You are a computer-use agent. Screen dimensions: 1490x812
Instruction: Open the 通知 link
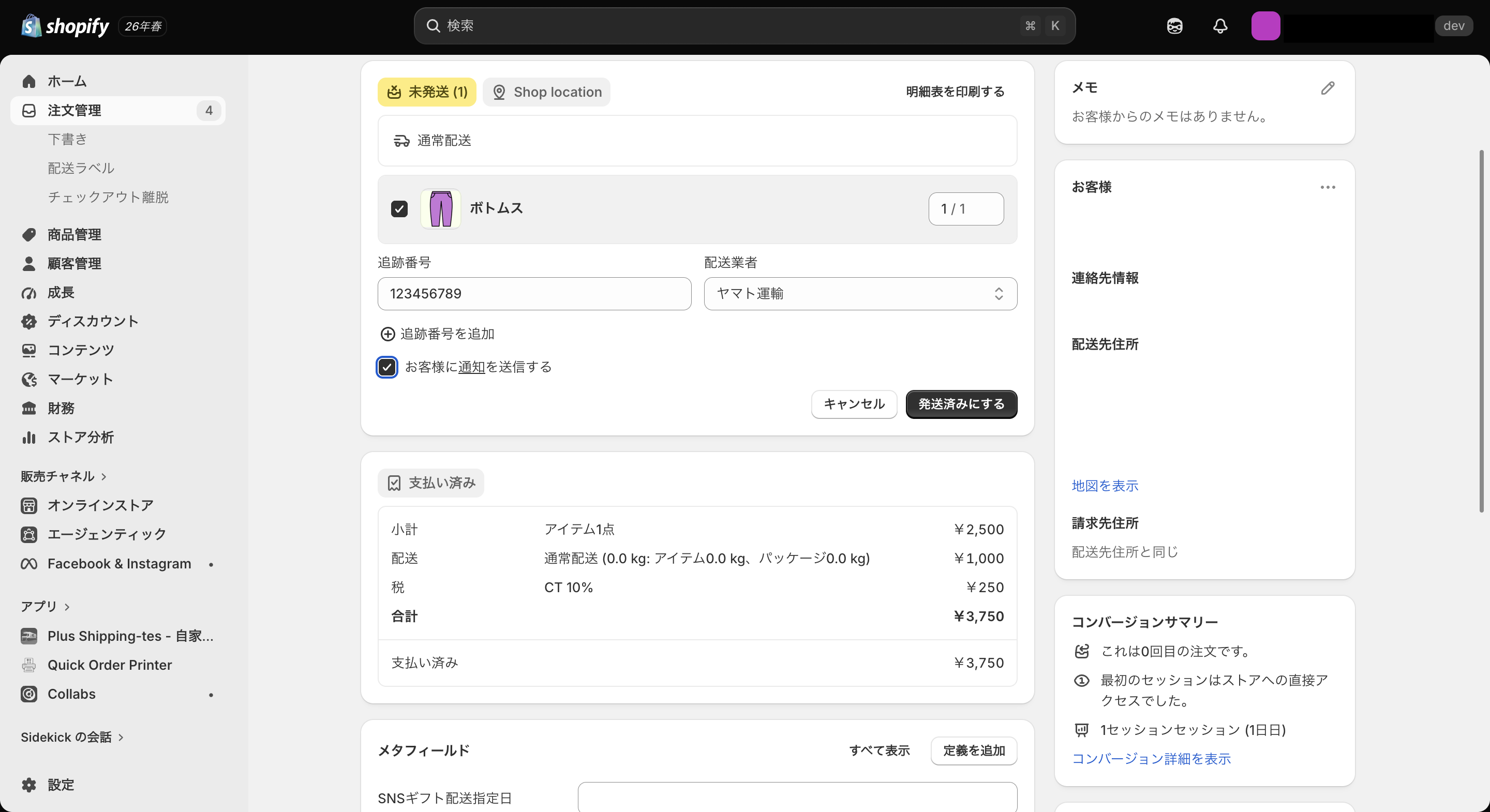[471, 367]
